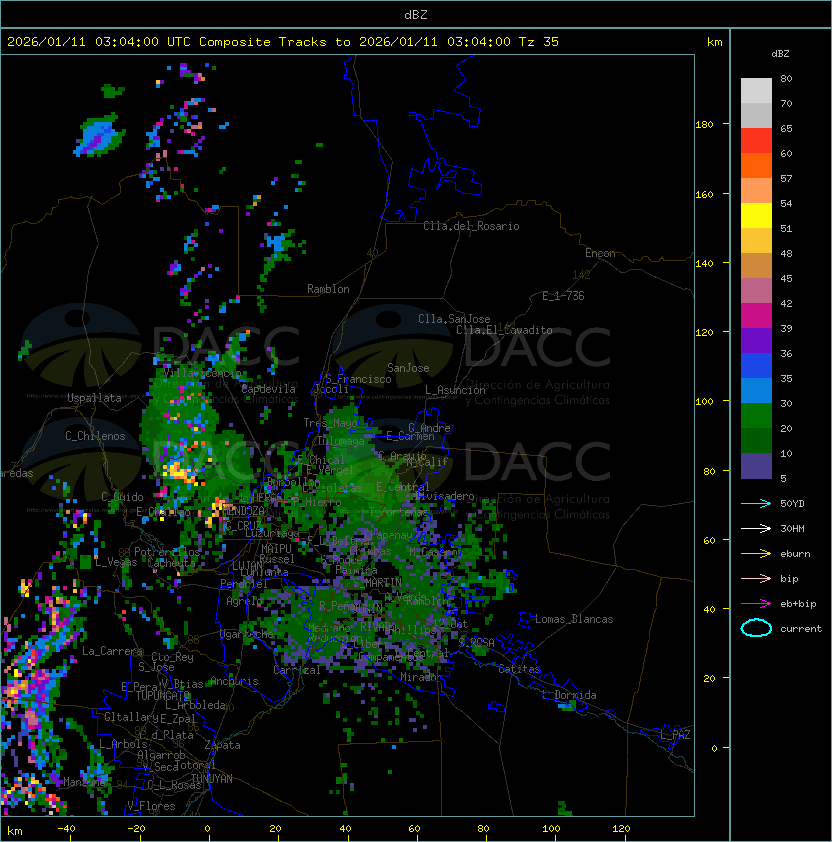Click the red 60-65 dBZ swatch
The height and width of the screenshot is (842, 832).
click(756, 141)
